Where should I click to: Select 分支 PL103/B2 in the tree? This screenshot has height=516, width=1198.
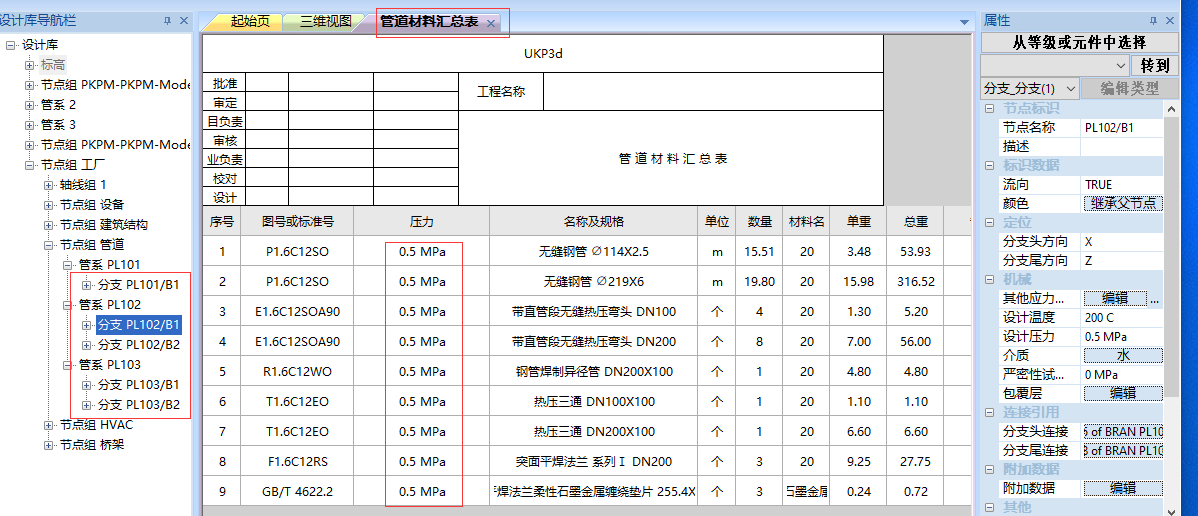(x=139, y=405)
